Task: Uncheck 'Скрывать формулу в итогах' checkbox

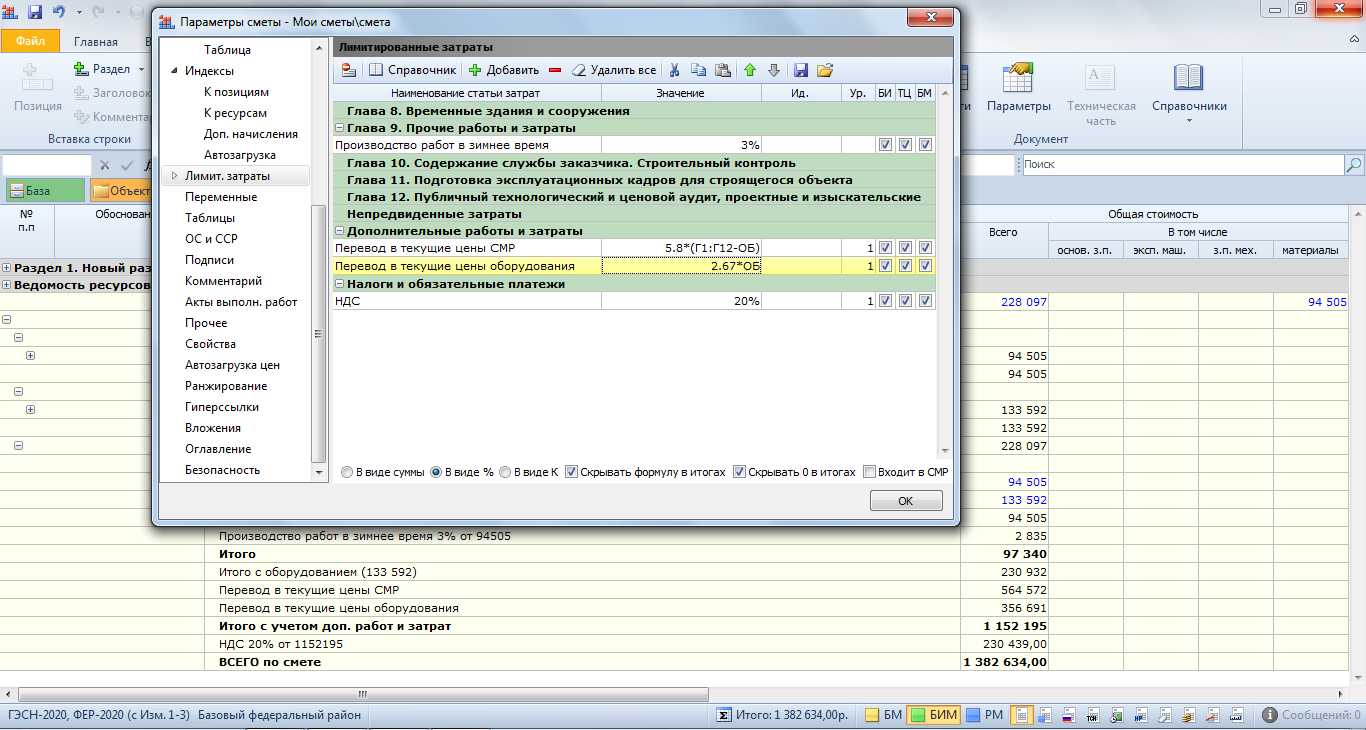Action: [x=572, y=472]
